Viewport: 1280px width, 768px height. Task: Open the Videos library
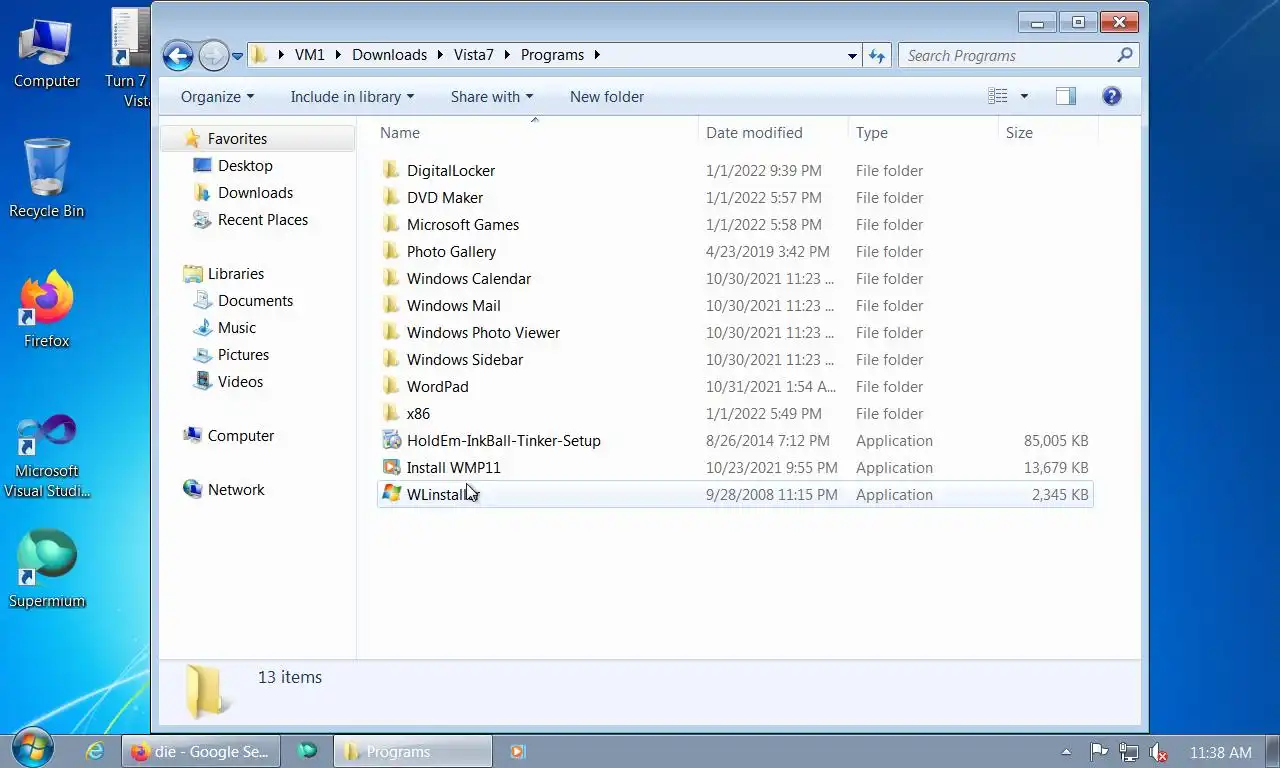click(240, 382)
